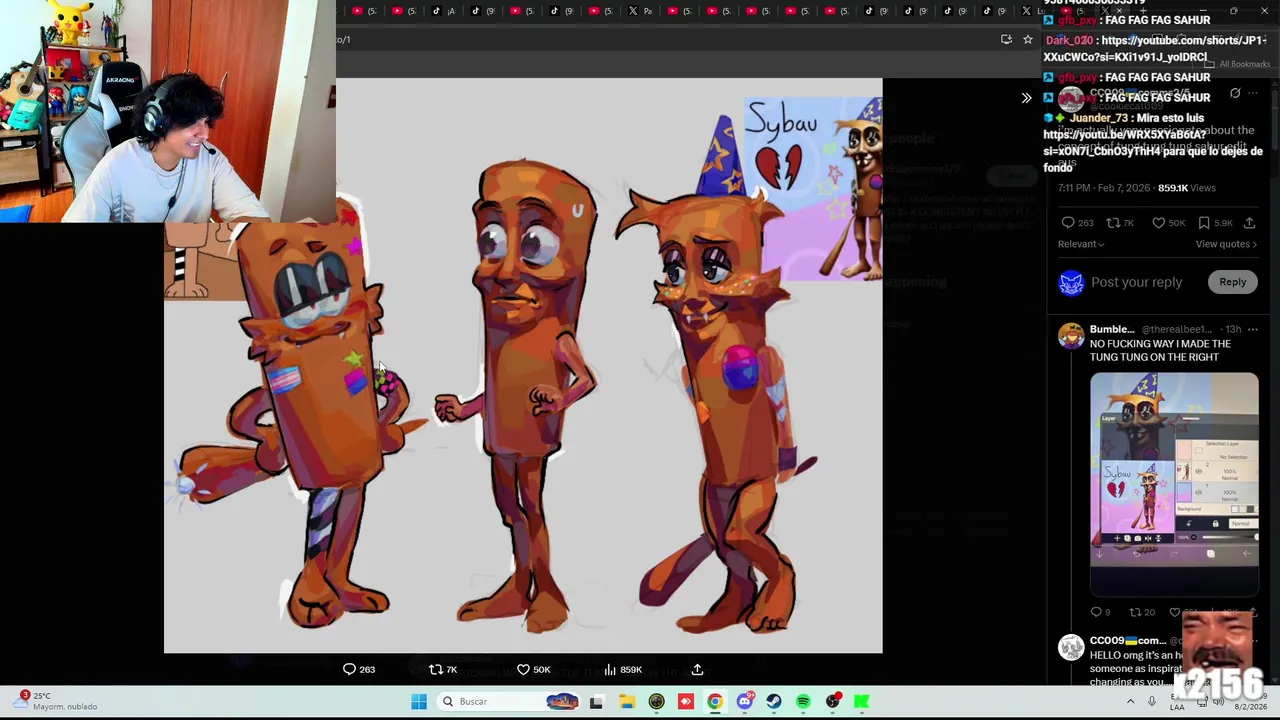
Task: Repost from the image viewer bottom bar
Action: point(443,669)
